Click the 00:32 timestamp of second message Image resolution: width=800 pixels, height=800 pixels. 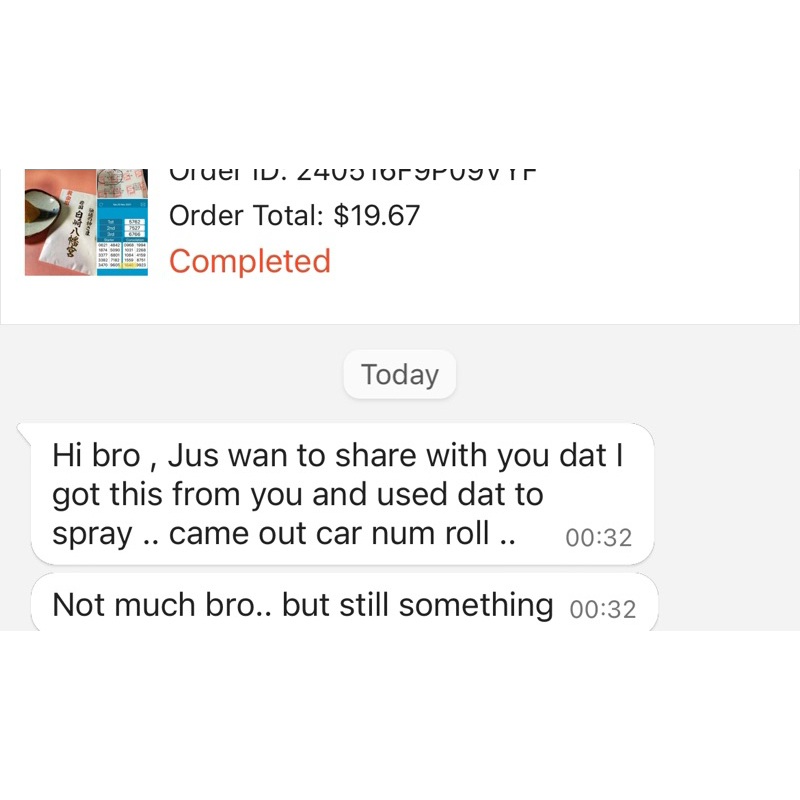(x=602, y=609)
